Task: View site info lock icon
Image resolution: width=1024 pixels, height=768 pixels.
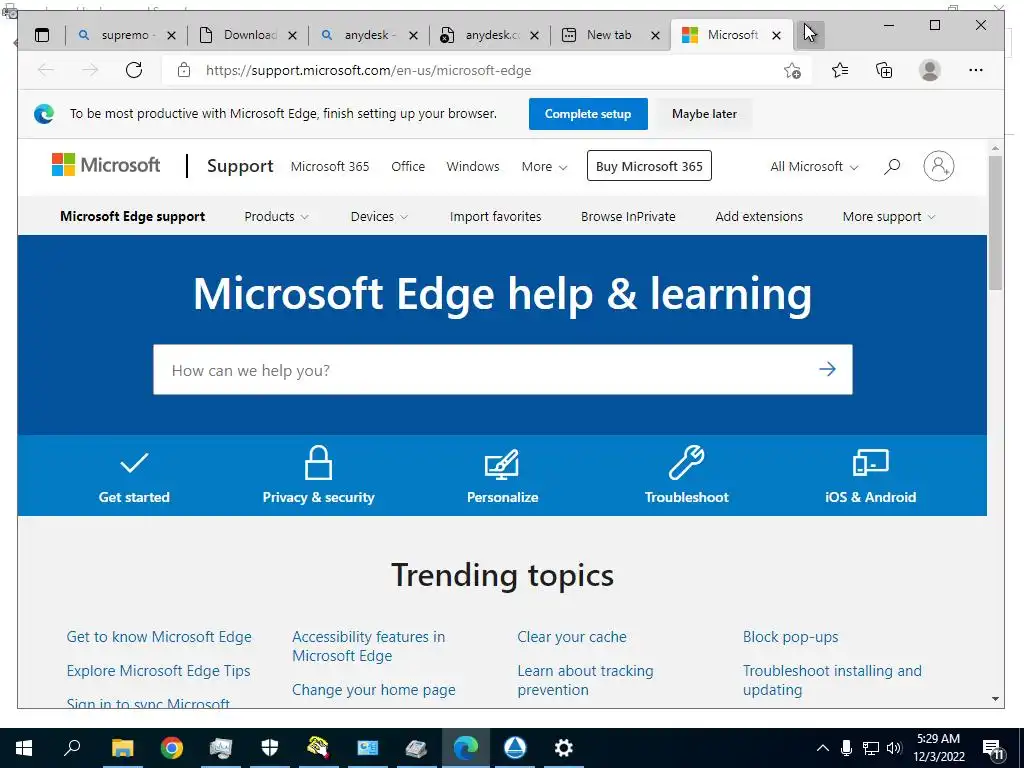Action: (184, 70)
